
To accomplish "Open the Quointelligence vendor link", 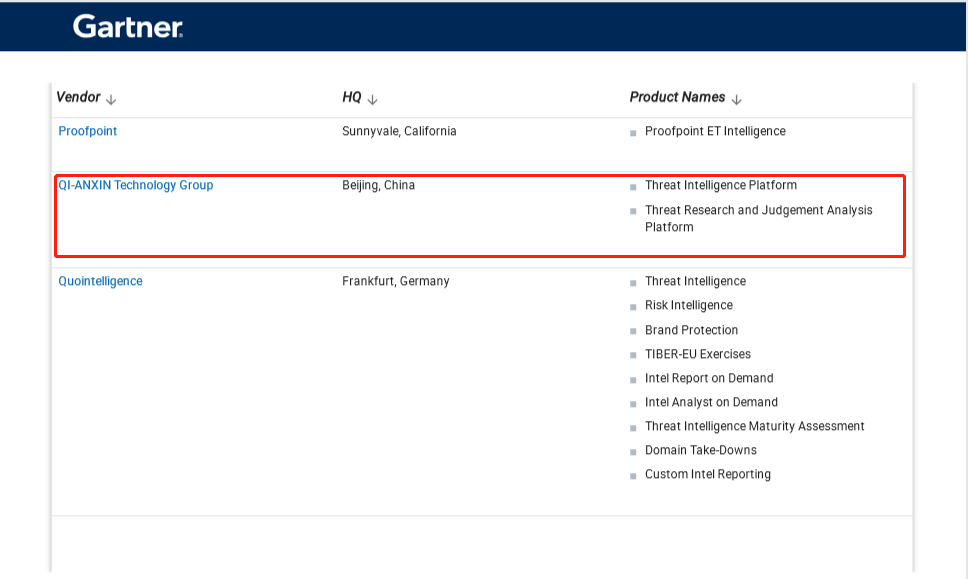I will (100, 281).
